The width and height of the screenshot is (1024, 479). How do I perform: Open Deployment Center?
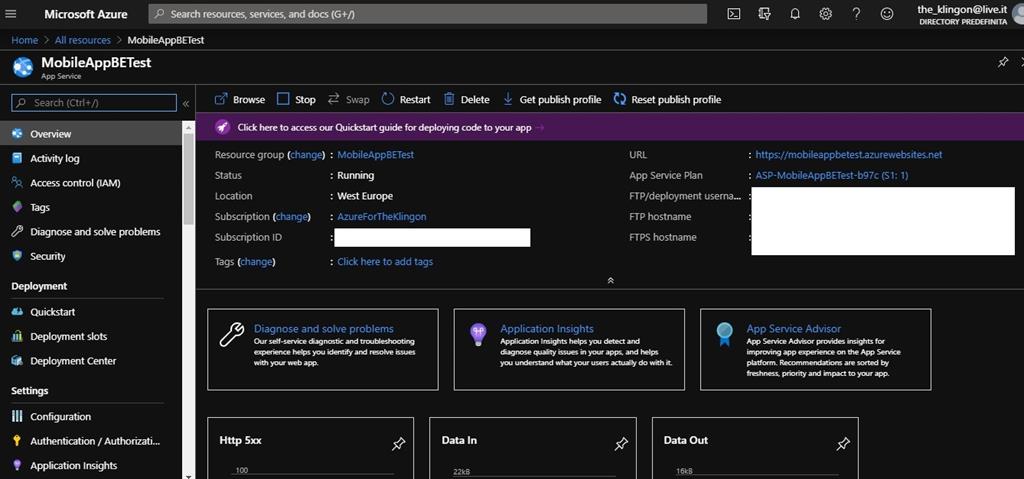[91, 361]
